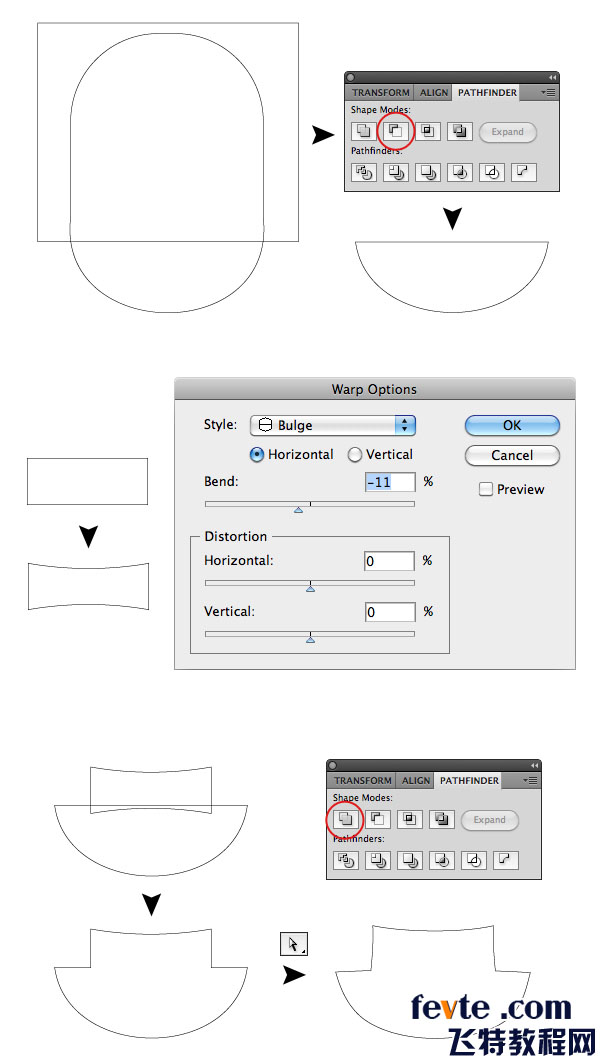Open Pathfinder tab in lower panel
Image resolution: width=600 pixels, height=1062 pixels.
(x=469, y=781)
